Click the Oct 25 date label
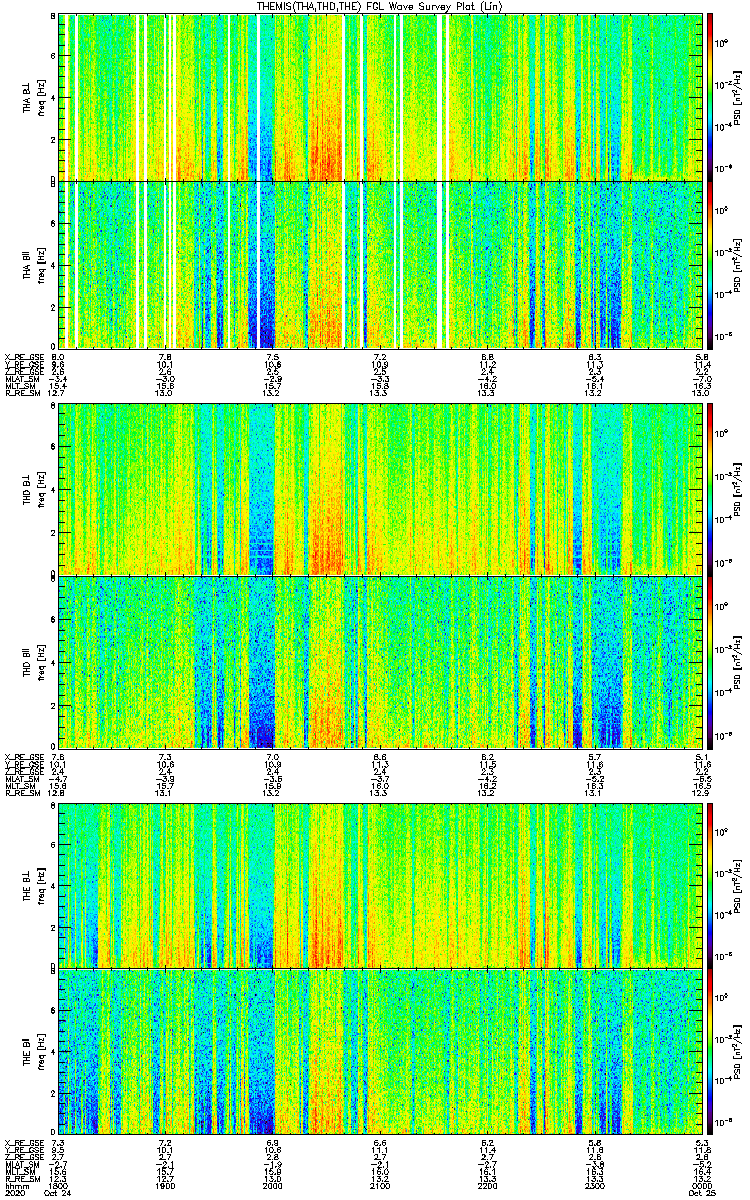This screenshot has width=750, height=1200. 700,1193
